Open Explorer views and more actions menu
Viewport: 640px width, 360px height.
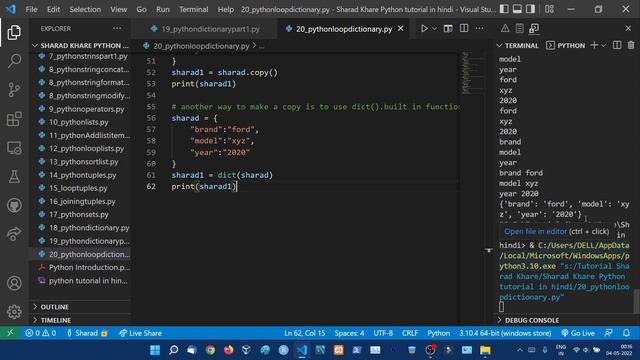(117, 29)
